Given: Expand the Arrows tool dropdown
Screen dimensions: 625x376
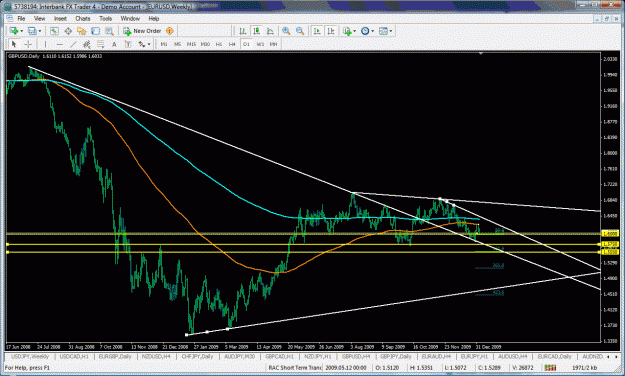Looking at the screenshot, I should 149,44.
